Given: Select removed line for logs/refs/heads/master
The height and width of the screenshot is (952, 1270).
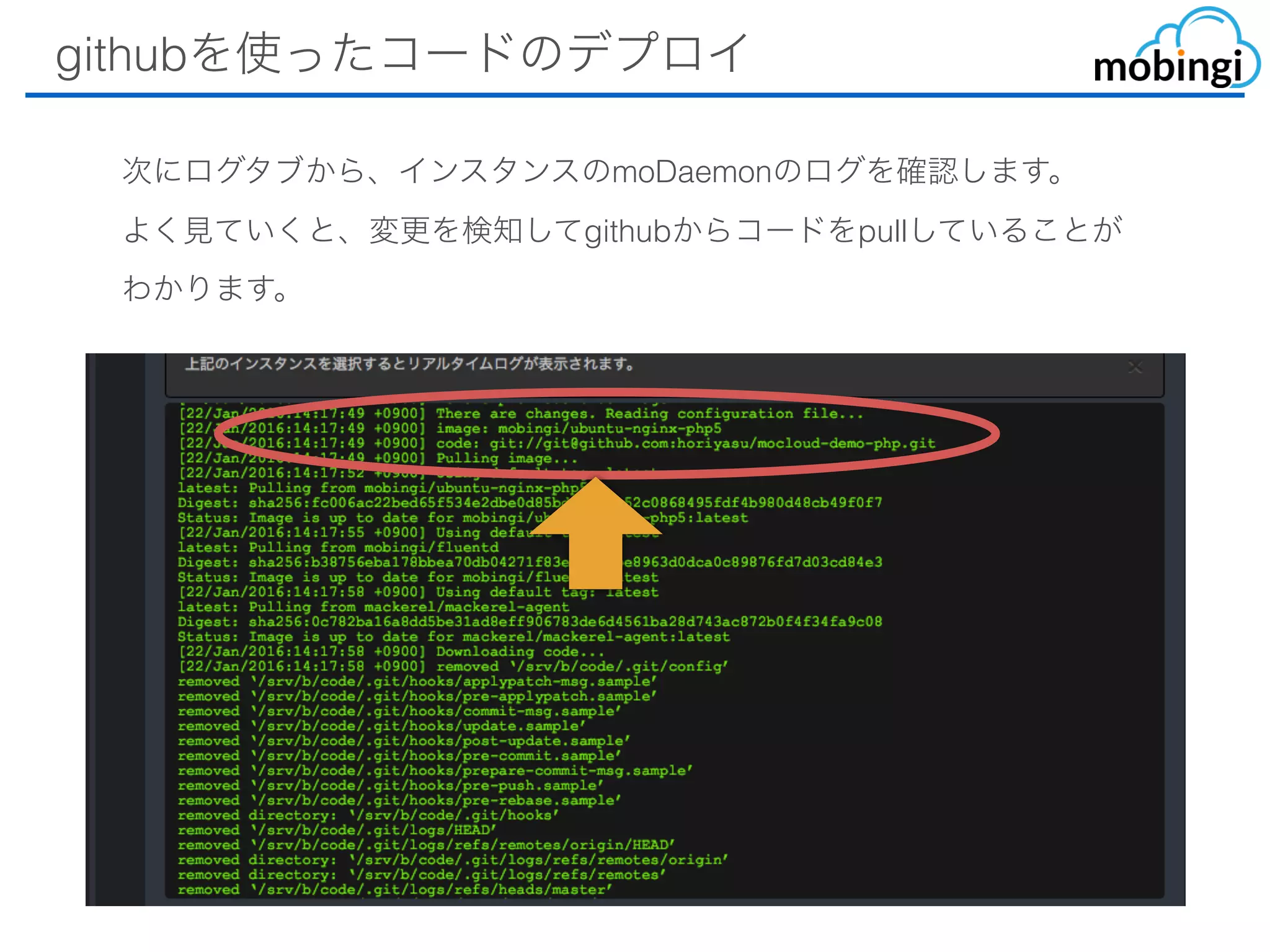Looking at the screenshot, I should pos(395,889).
